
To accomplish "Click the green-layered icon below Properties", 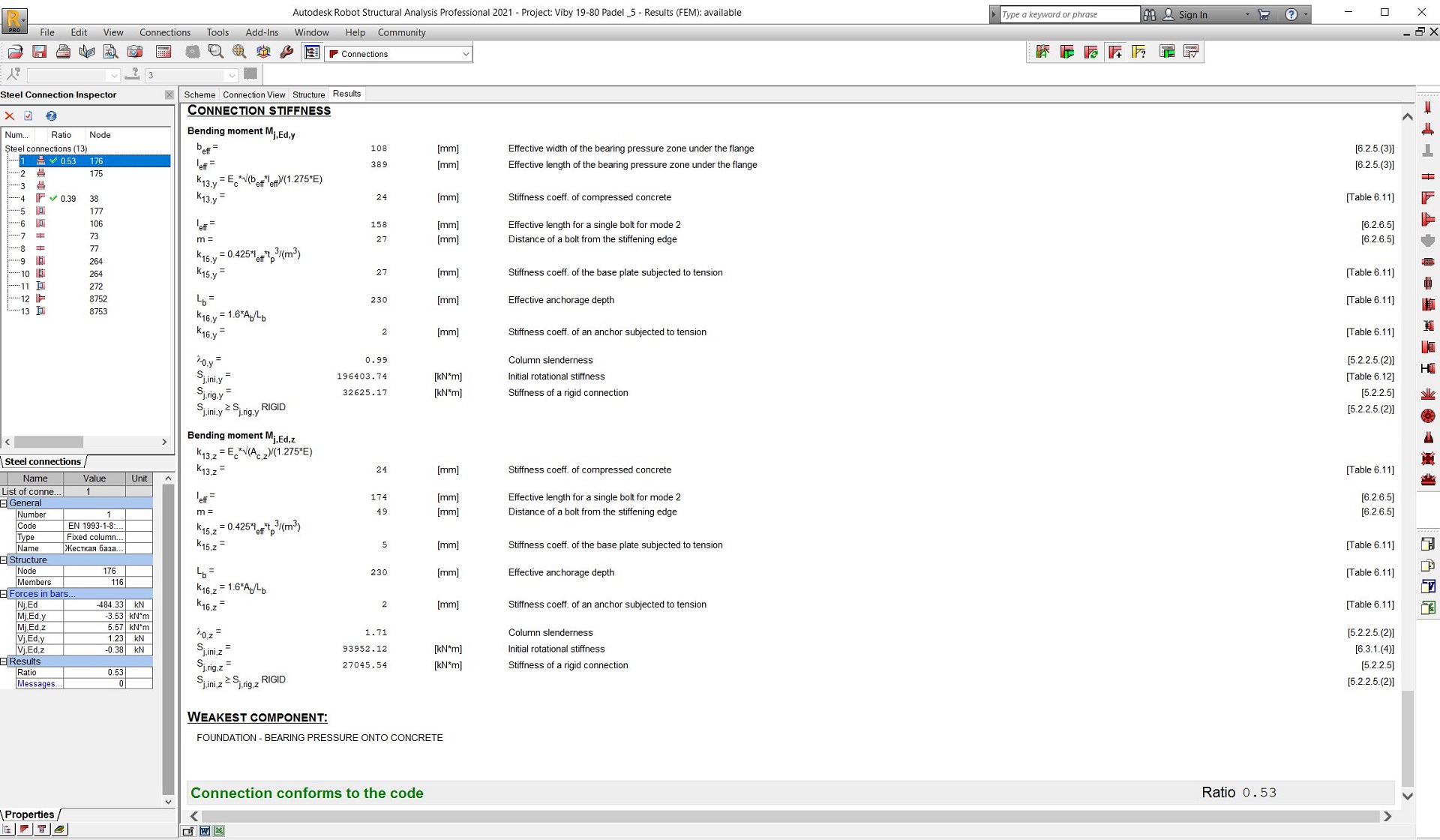I will pos(59,829).
